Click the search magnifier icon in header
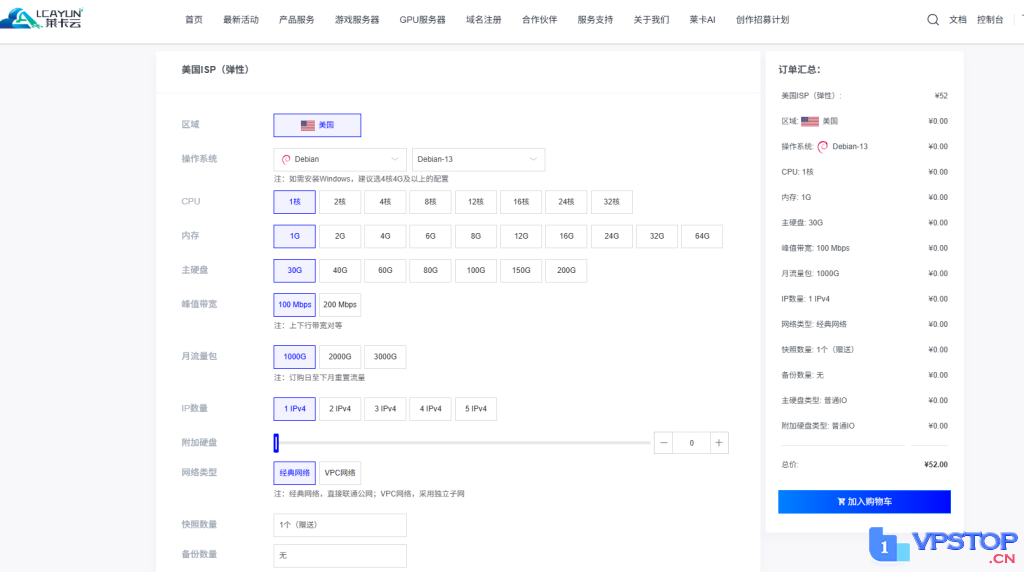The height and width of the screenshot is (572, 1024). 932,19
